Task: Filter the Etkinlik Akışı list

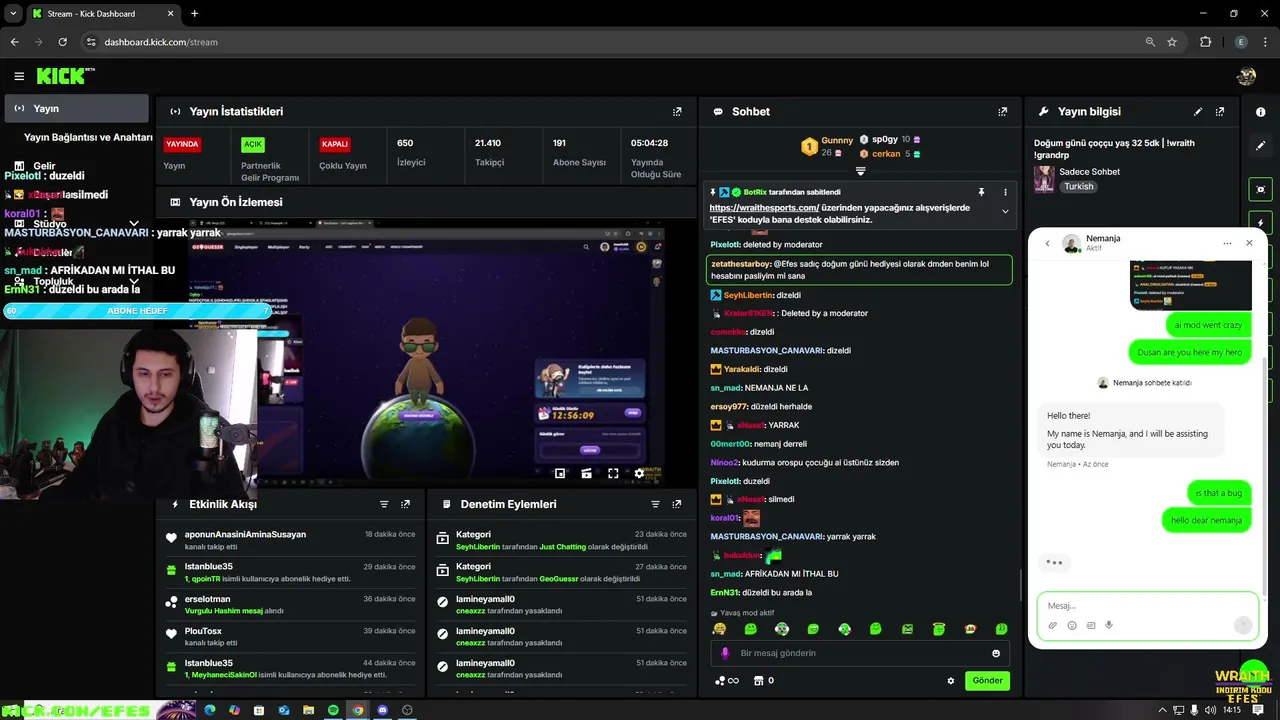Action: [384, 505]
